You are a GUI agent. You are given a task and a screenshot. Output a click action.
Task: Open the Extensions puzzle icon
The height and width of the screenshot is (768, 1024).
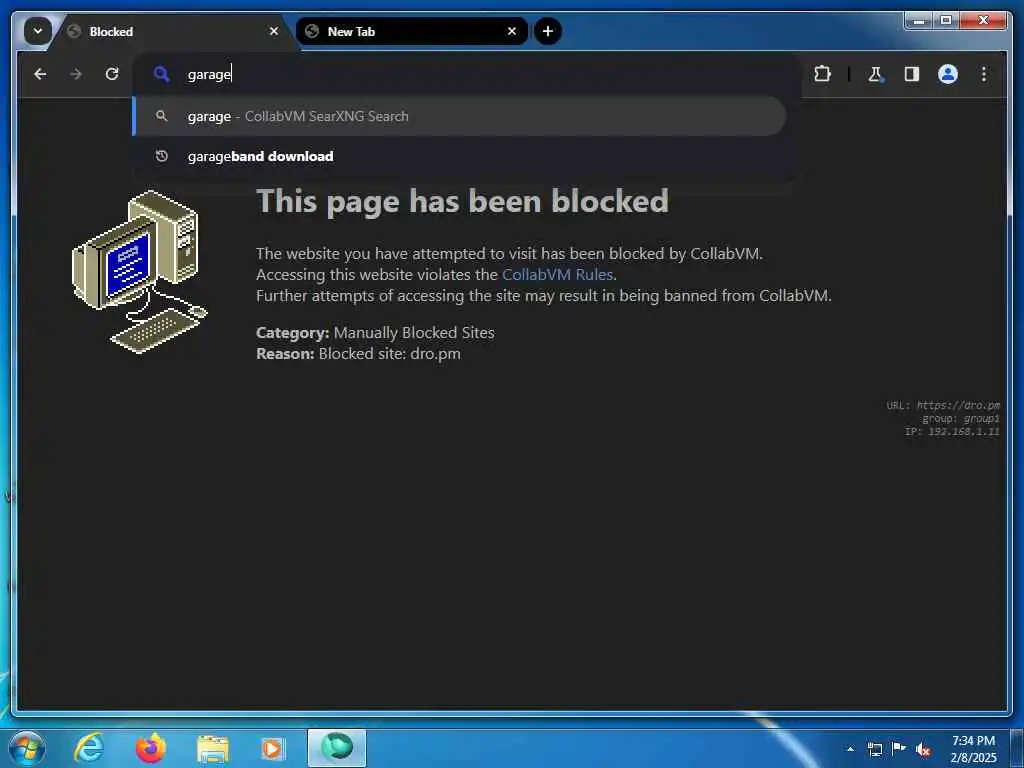click(822, 74)
